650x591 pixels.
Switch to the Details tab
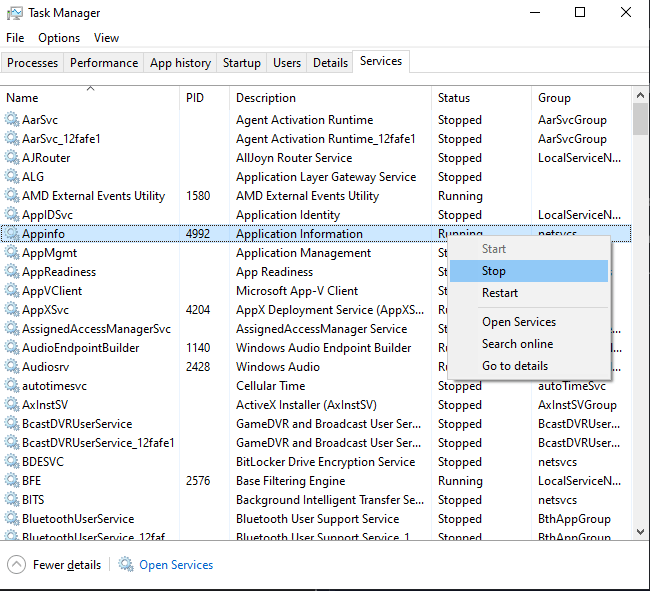coord(330,63)
